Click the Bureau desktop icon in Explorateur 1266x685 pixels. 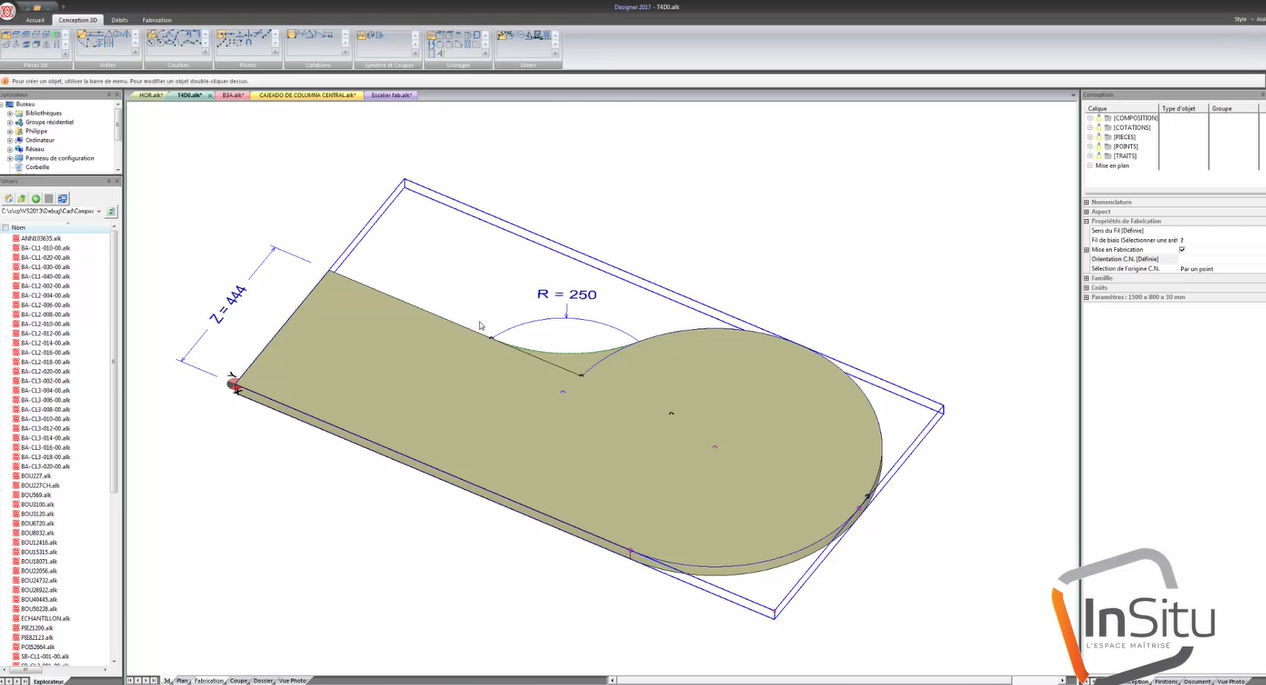pyautogui.click(x=10, y=104)
